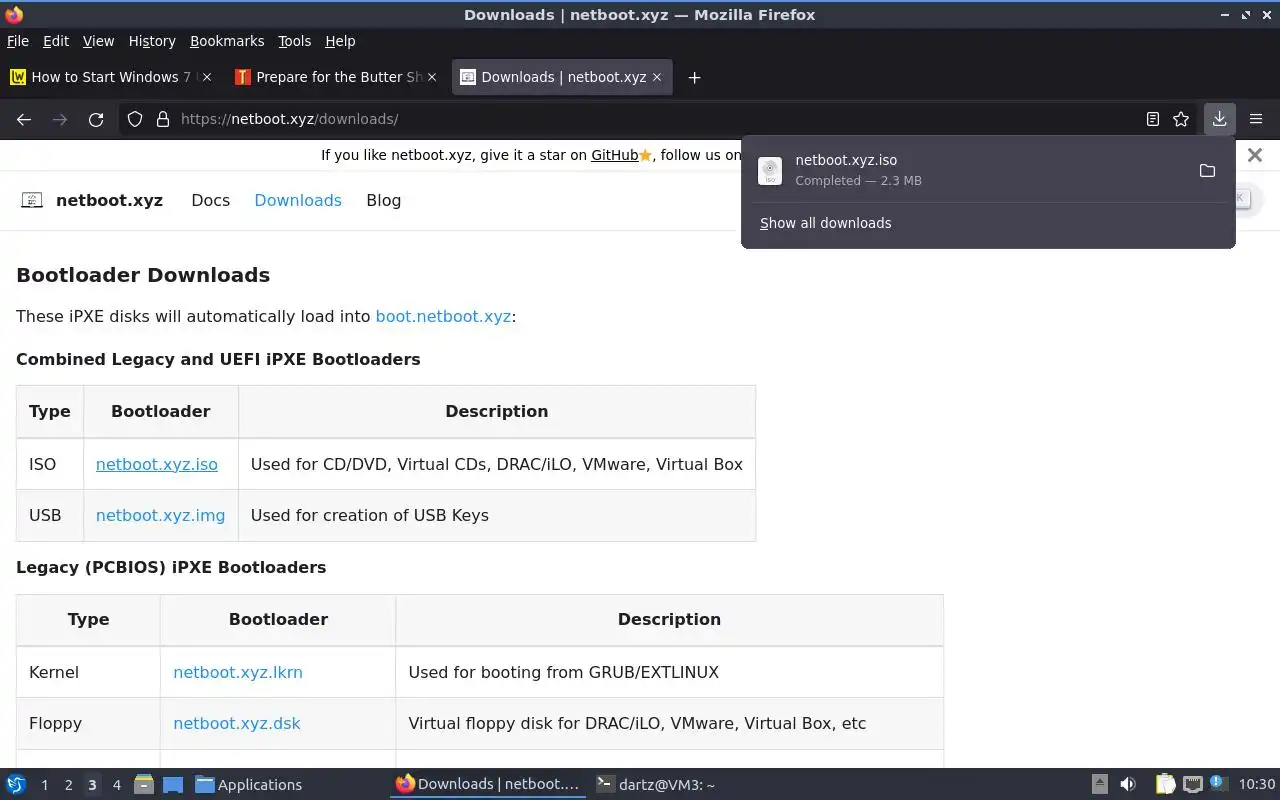Download netboot.xyz.lkrn kernel bootloader

pos(238,672)
